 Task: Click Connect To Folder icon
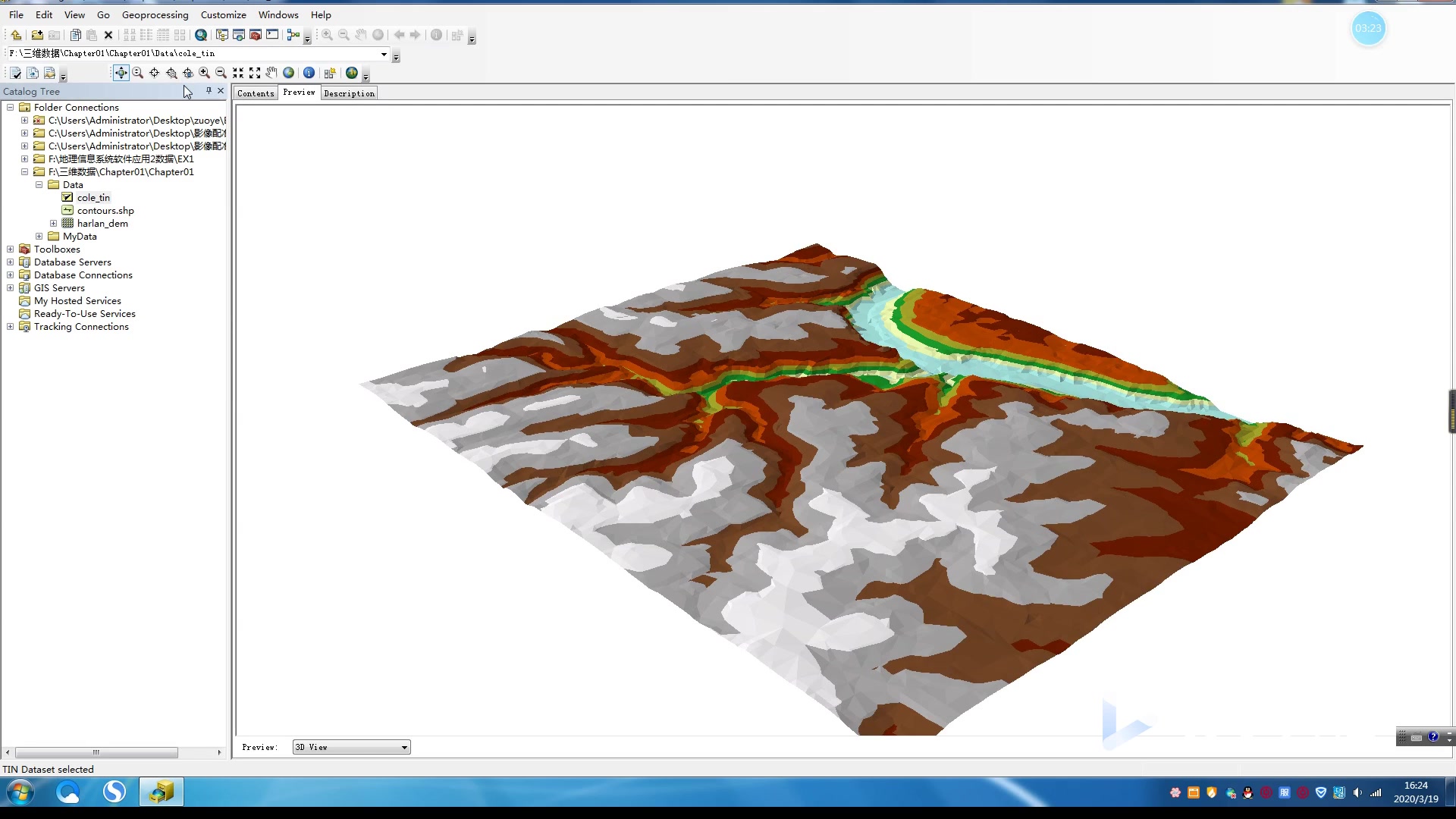coord(36,35)
